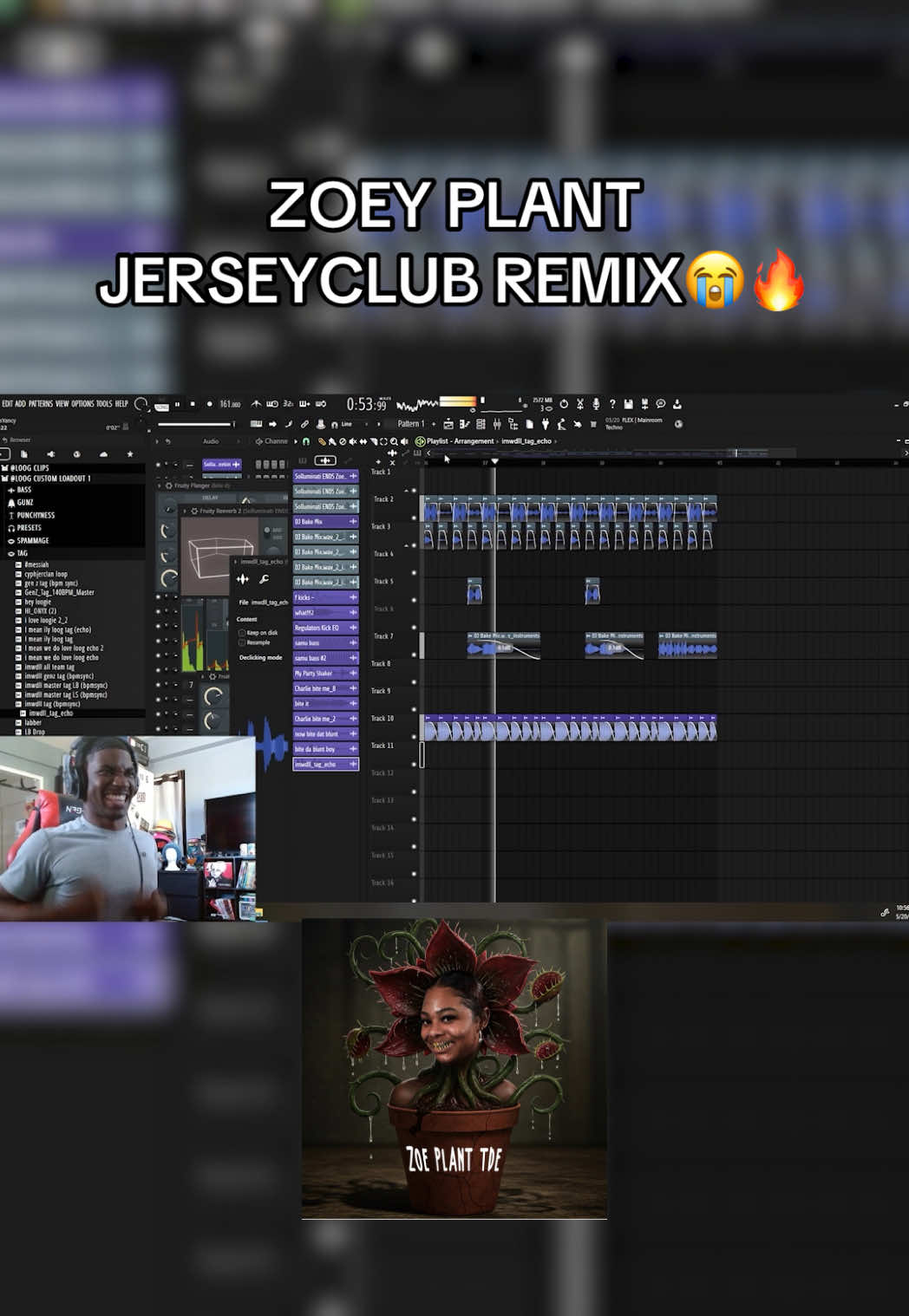The height and width of the screenshot is (1316, 909).
Task: Click the record button in the transport
Action: [209, 404]
